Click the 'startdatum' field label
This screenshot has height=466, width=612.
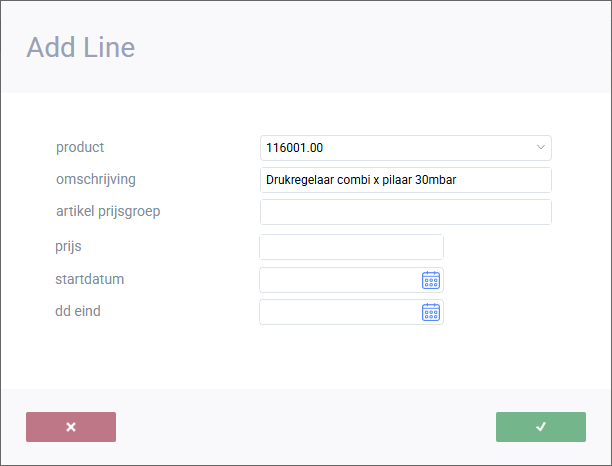(90, 278)
